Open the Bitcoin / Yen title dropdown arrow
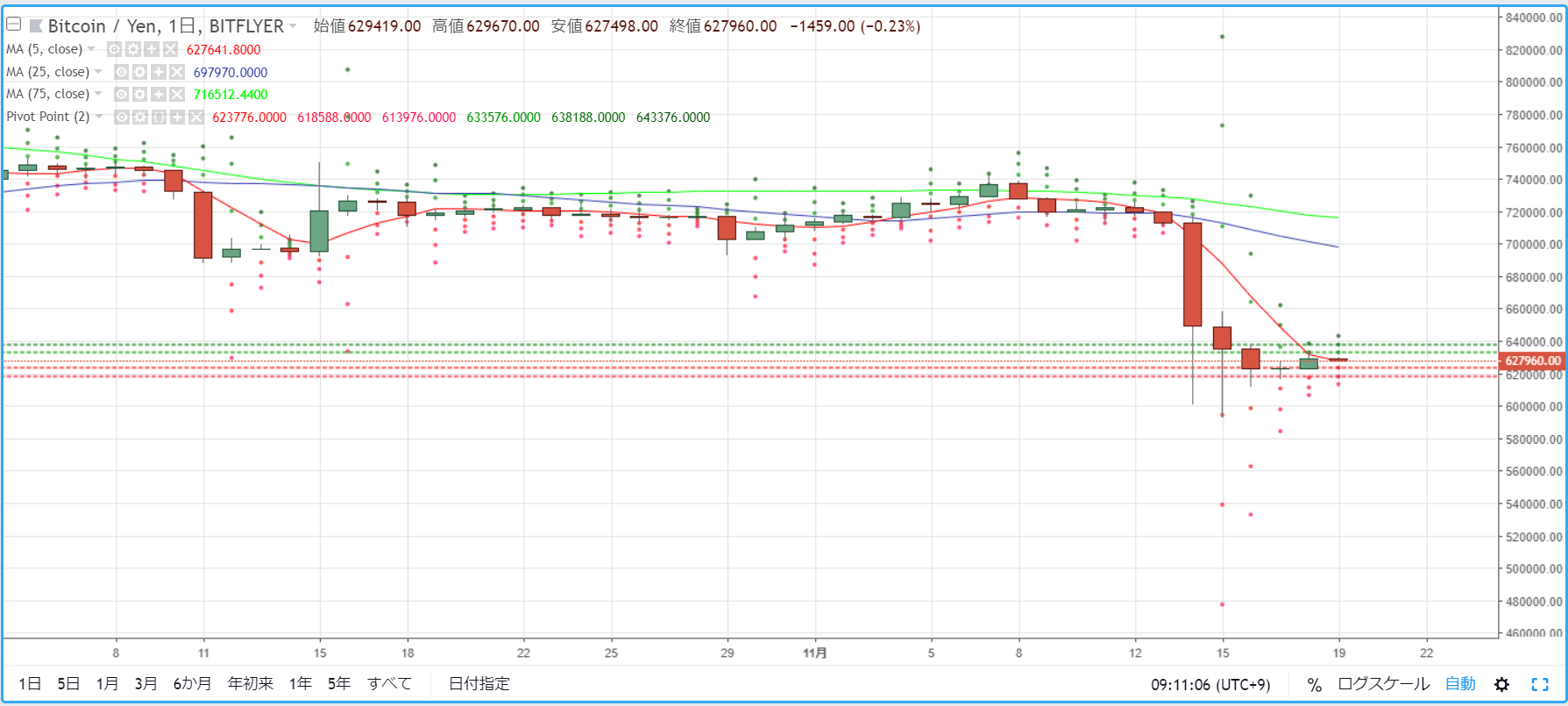This screenshot has width=1568, height=706. 293,26
